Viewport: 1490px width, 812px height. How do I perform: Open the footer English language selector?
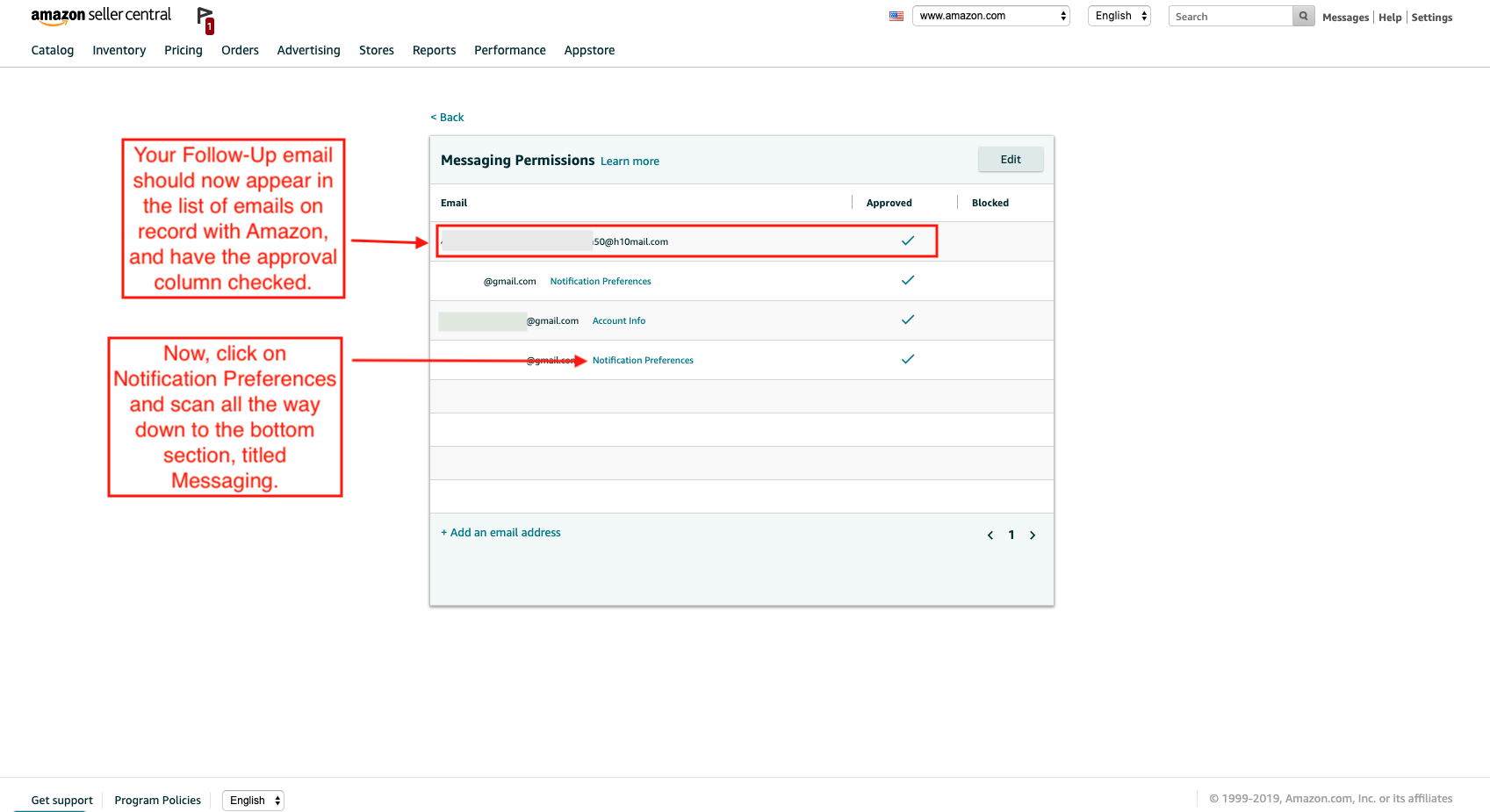tap(253, 801)
